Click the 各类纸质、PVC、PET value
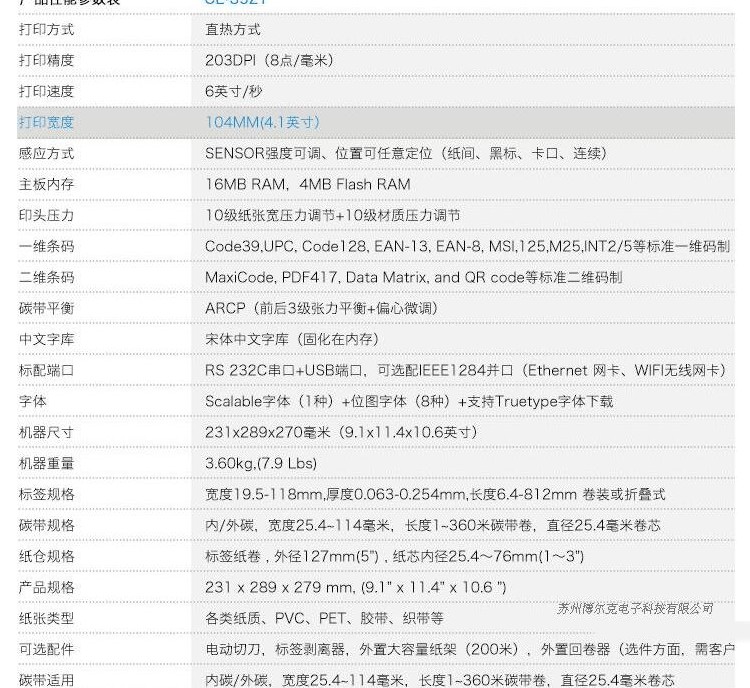 (x=324, y=618)
